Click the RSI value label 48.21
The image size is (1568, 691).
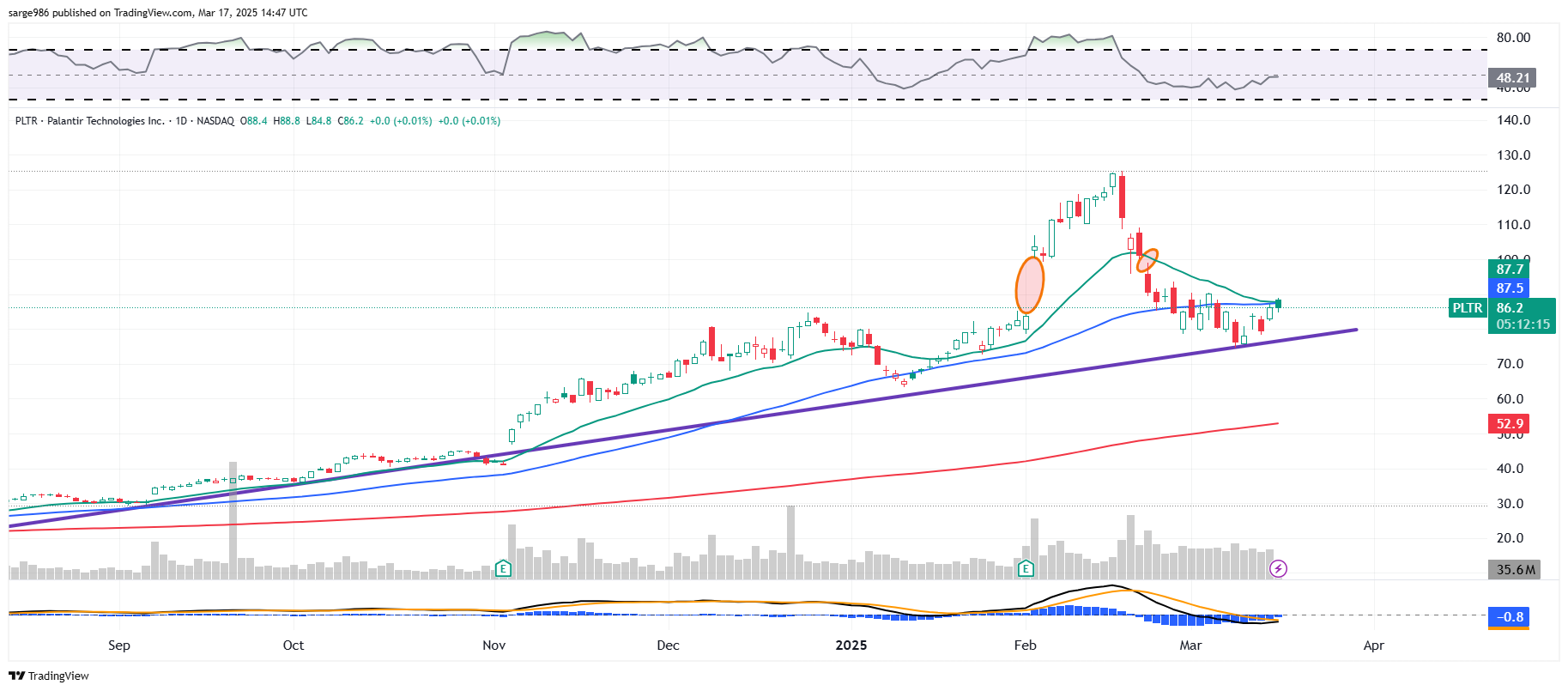pos(1512,78)
